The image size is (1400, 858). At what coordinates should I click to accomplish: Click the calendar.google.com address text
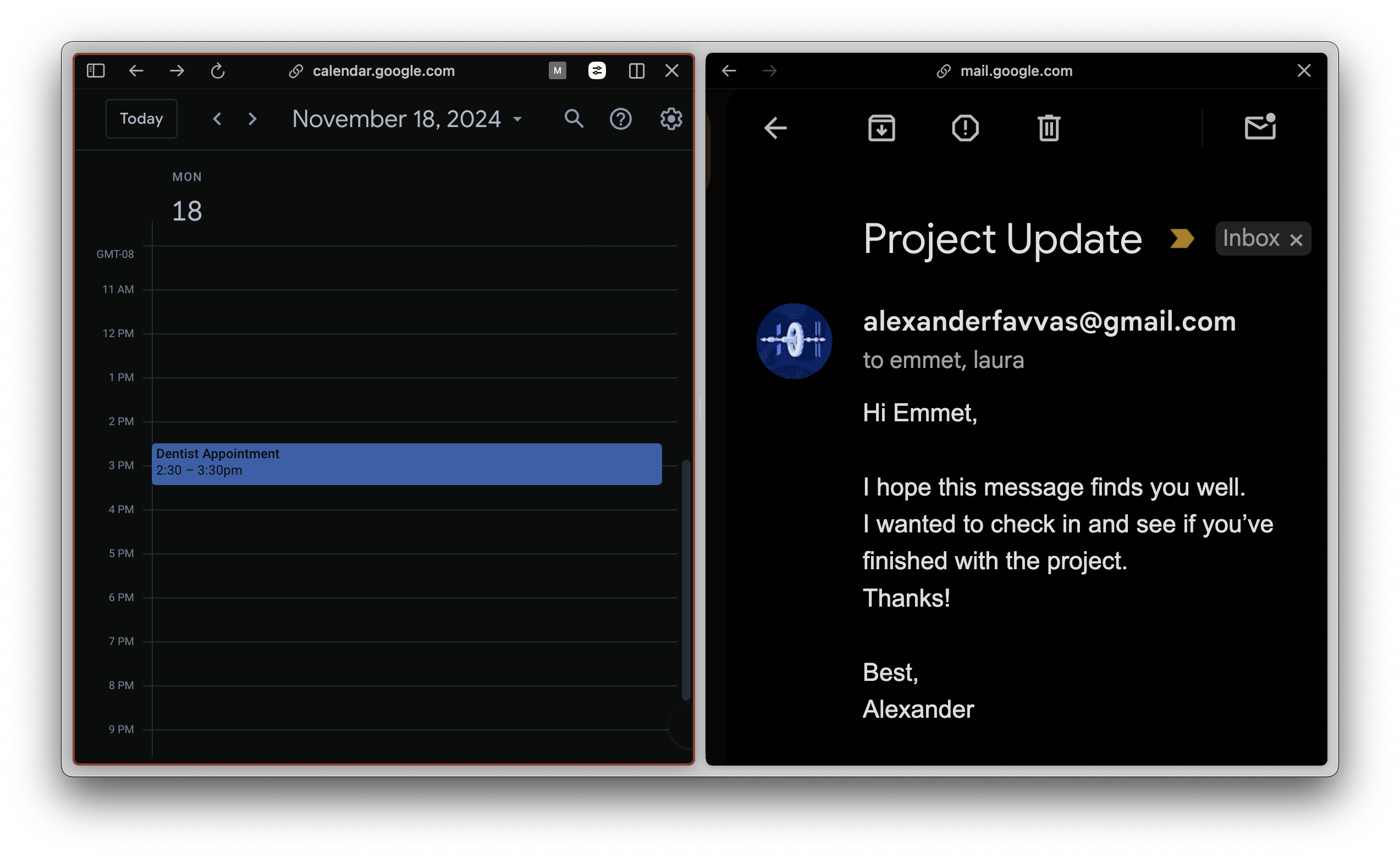point(383,70)
